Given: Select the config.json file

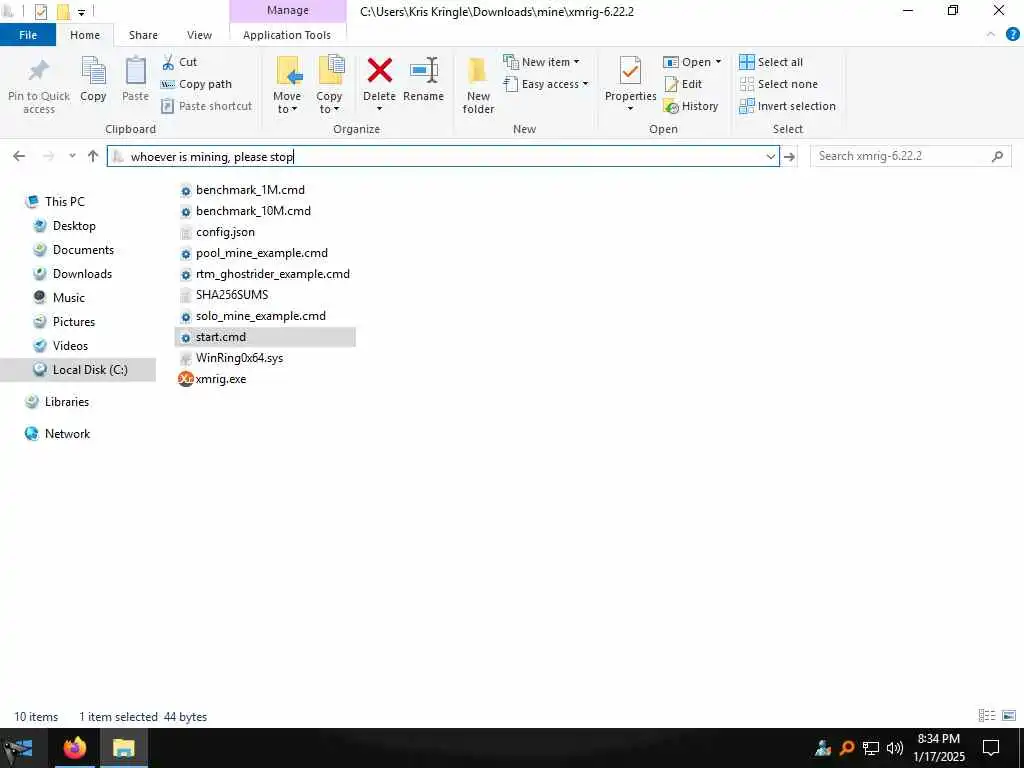Looking at the screenshot, I should [x=225, y=232].
